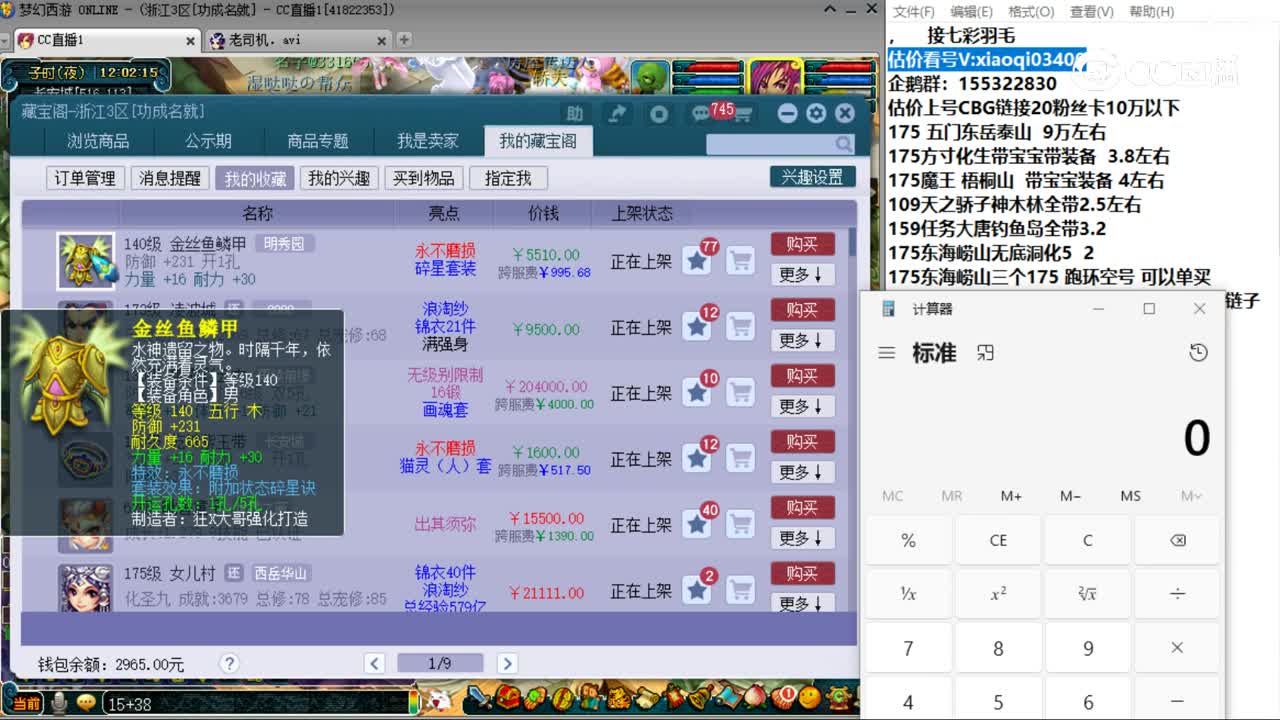Open the Calculator navigation hamburger icon

pos(885,353)
